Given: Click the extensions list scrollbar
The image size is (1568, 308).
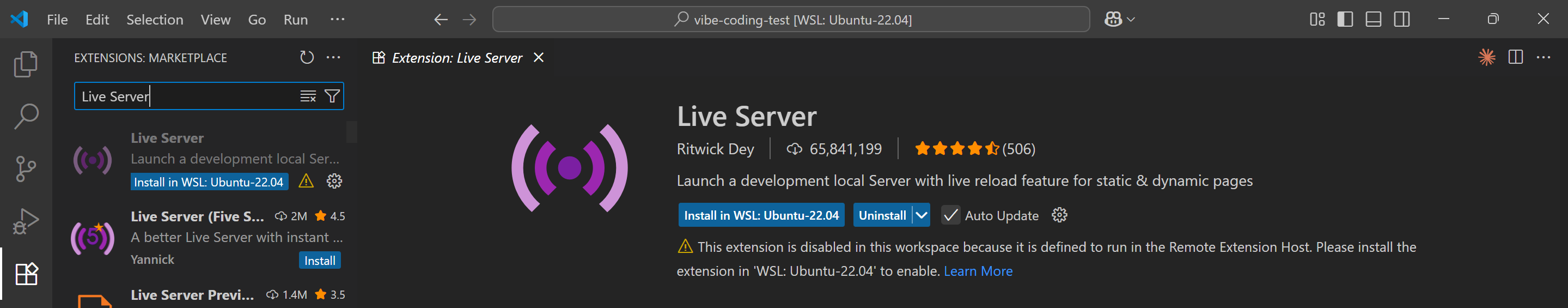Looking at the screenshot, I should coord(352,132).
